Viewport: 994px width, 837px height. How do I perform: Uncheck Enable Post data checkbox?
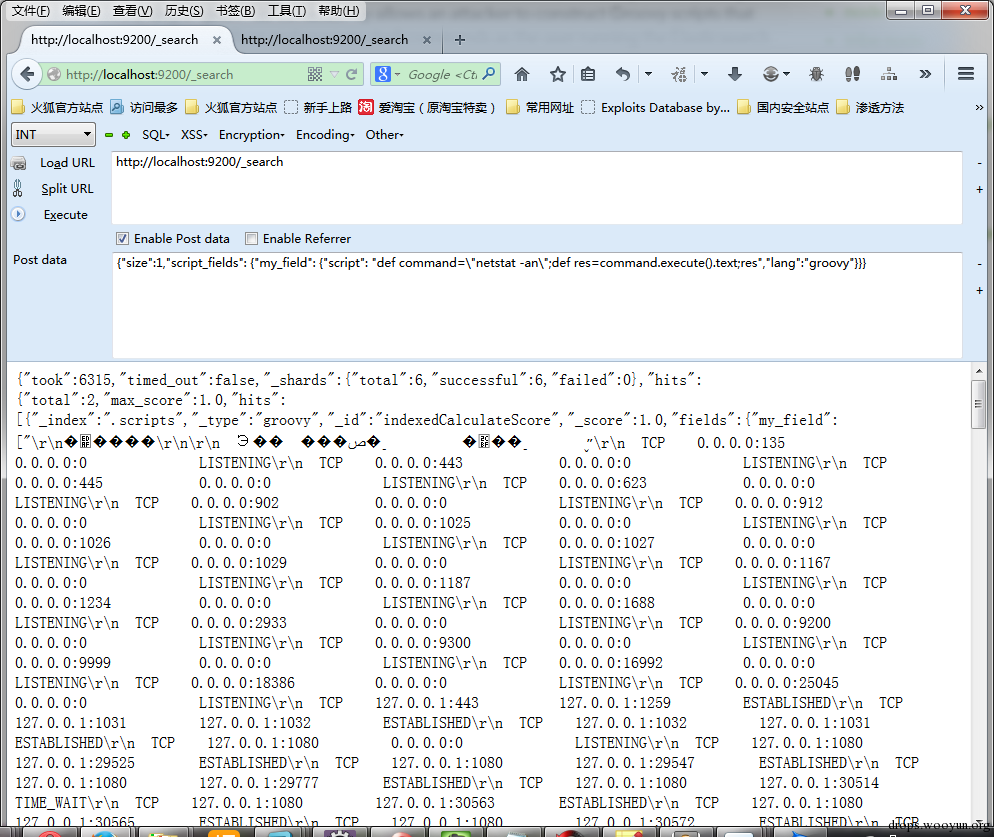[x=122, y=238]
